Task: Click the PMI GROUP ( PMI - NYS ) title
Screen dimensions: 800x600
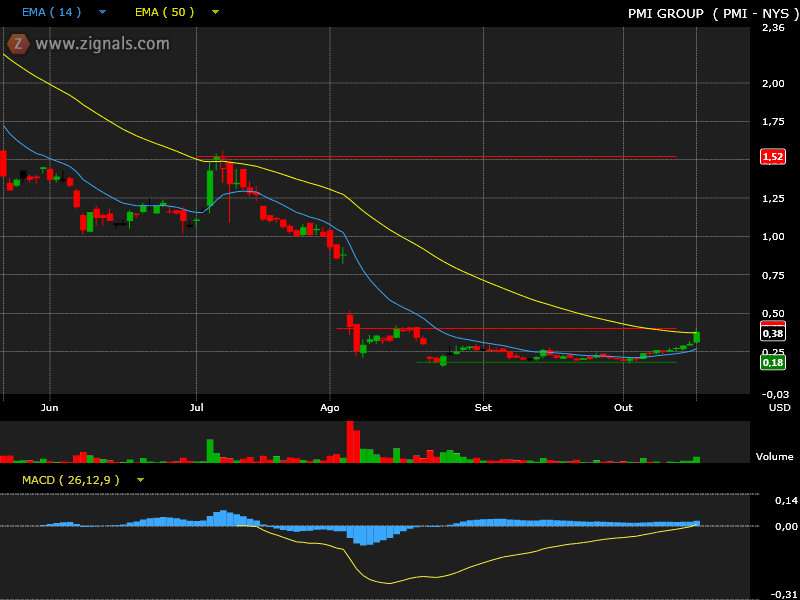Action: pyautogui.click(x=713, y=14)
